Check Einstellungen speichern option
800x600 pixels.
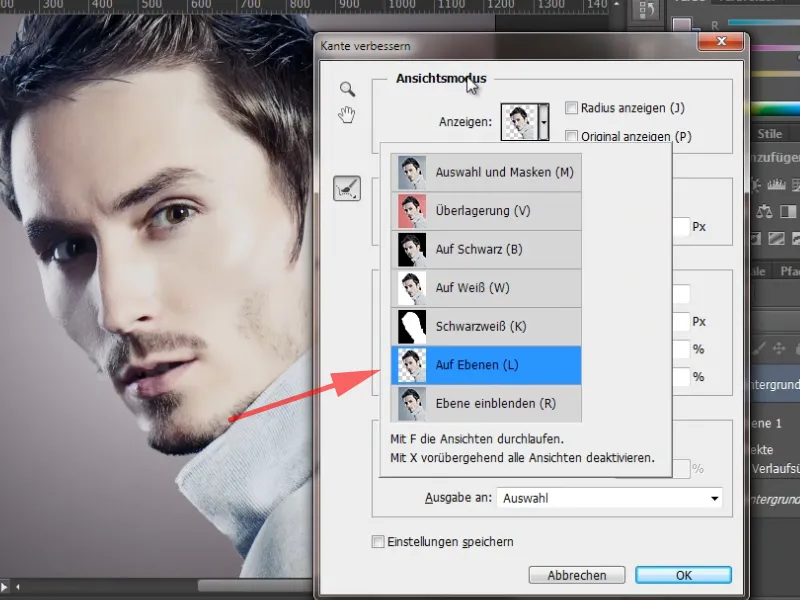pyautogui.click(x=378, y=541)
